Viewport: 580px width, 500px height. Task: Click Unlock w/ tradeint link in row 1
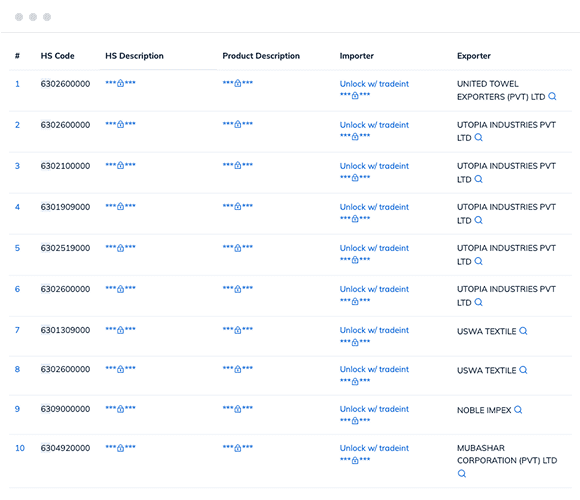374,84
